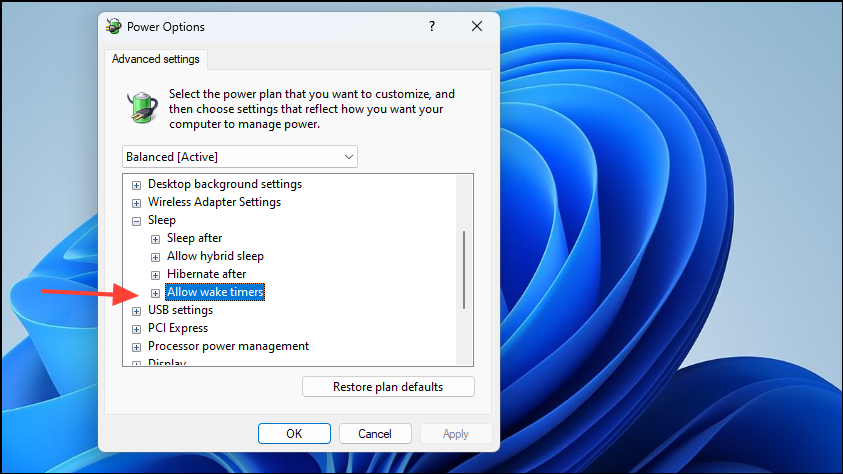Viewport: 843px width, 474px height.
Task: Click the Apply button
Action: 456,434
